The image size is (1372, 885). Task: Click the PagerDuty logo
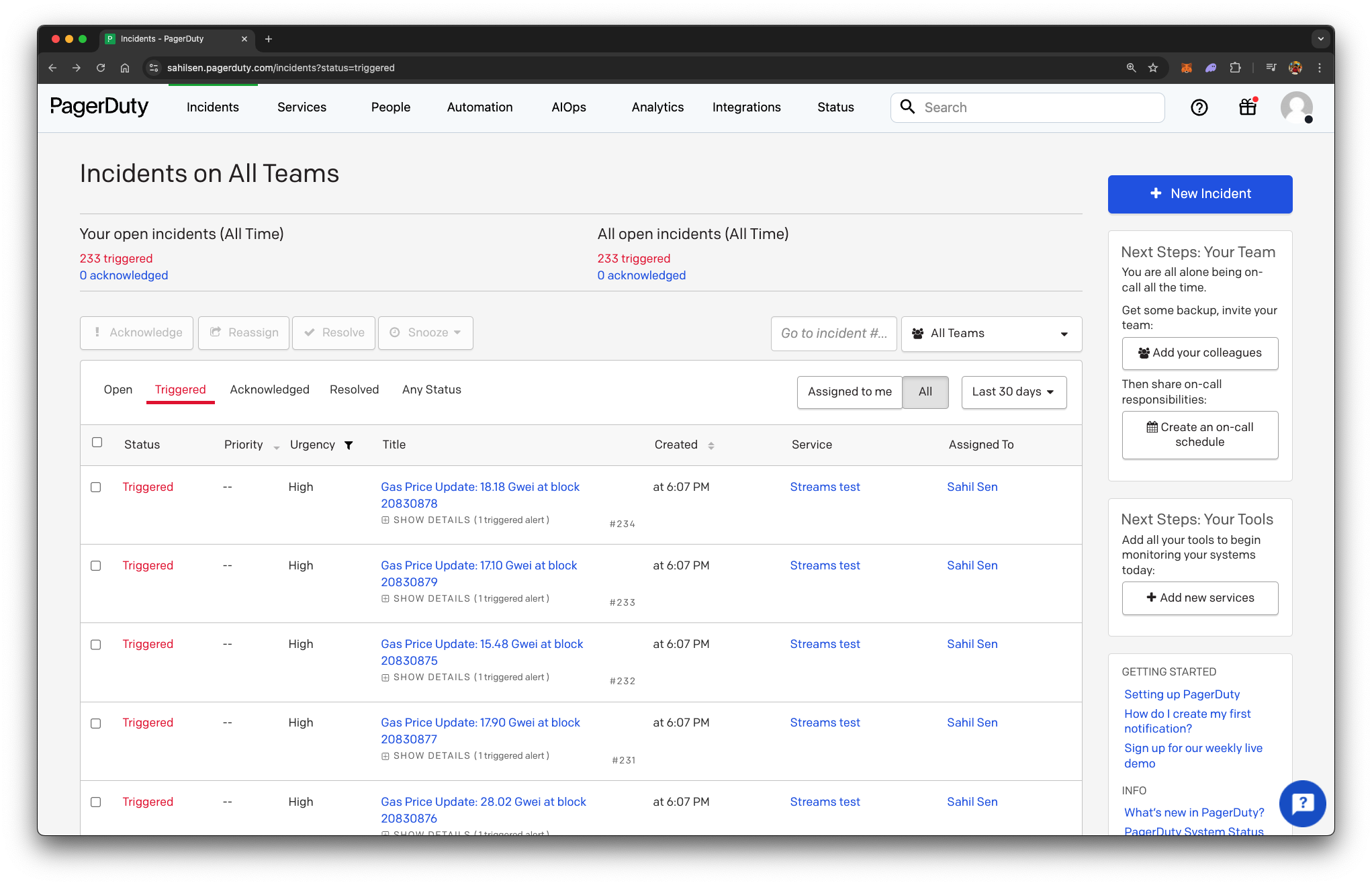pos(99,107)
